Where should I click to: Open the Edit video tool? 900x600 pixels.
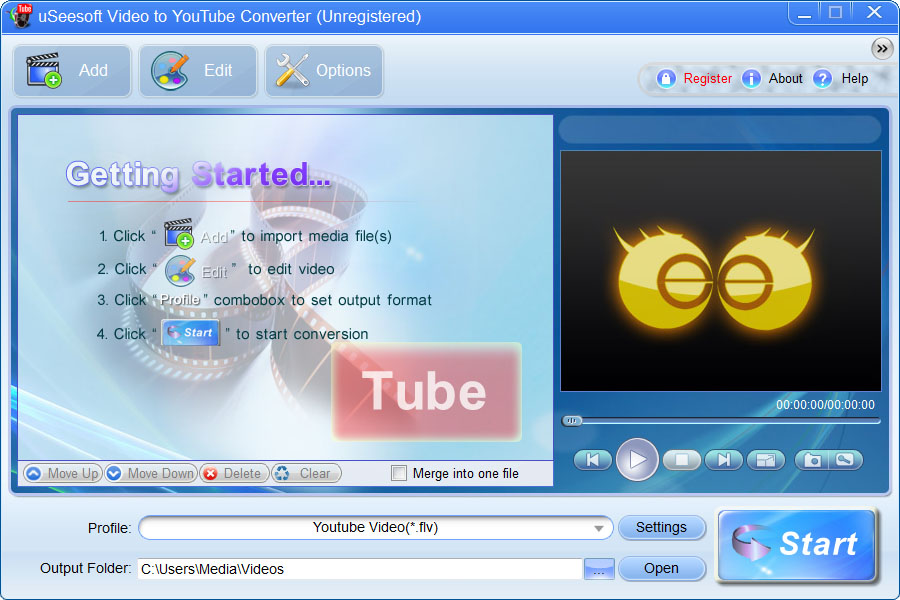pos(198,71)
